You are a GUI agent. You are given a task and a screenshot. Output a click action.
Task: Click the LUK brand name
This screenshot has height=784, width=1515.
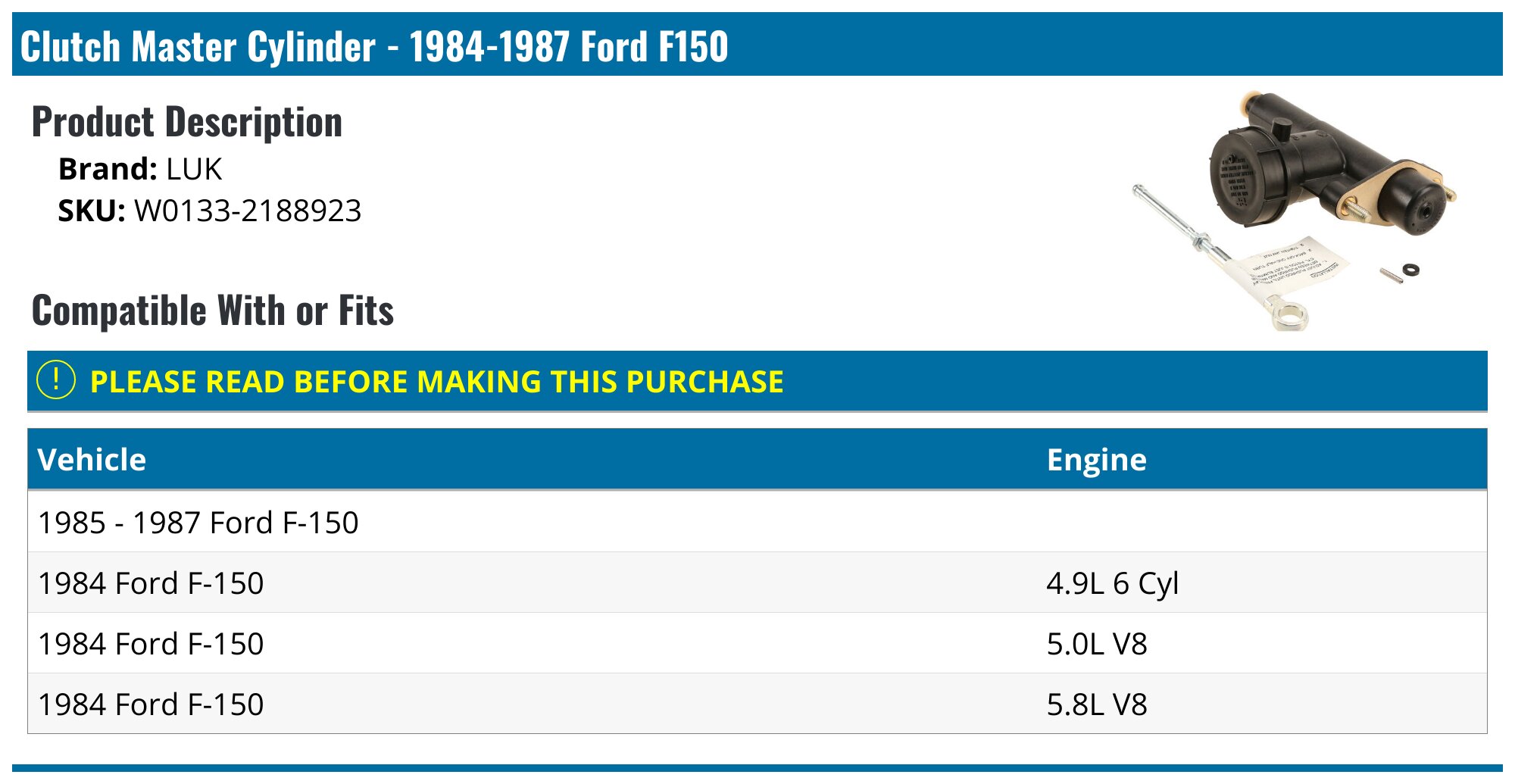click(x=194, y=169)
